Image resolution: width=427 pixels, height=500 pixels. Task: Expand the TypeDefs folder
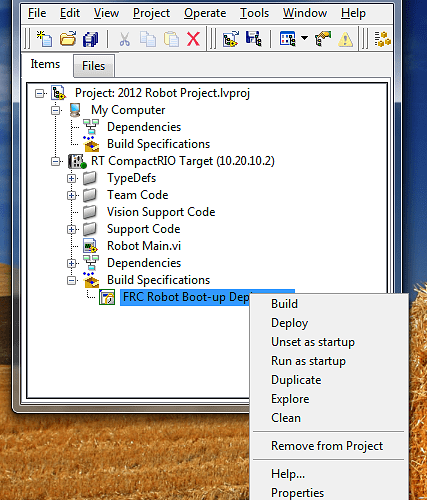click(x=71, y=178)
